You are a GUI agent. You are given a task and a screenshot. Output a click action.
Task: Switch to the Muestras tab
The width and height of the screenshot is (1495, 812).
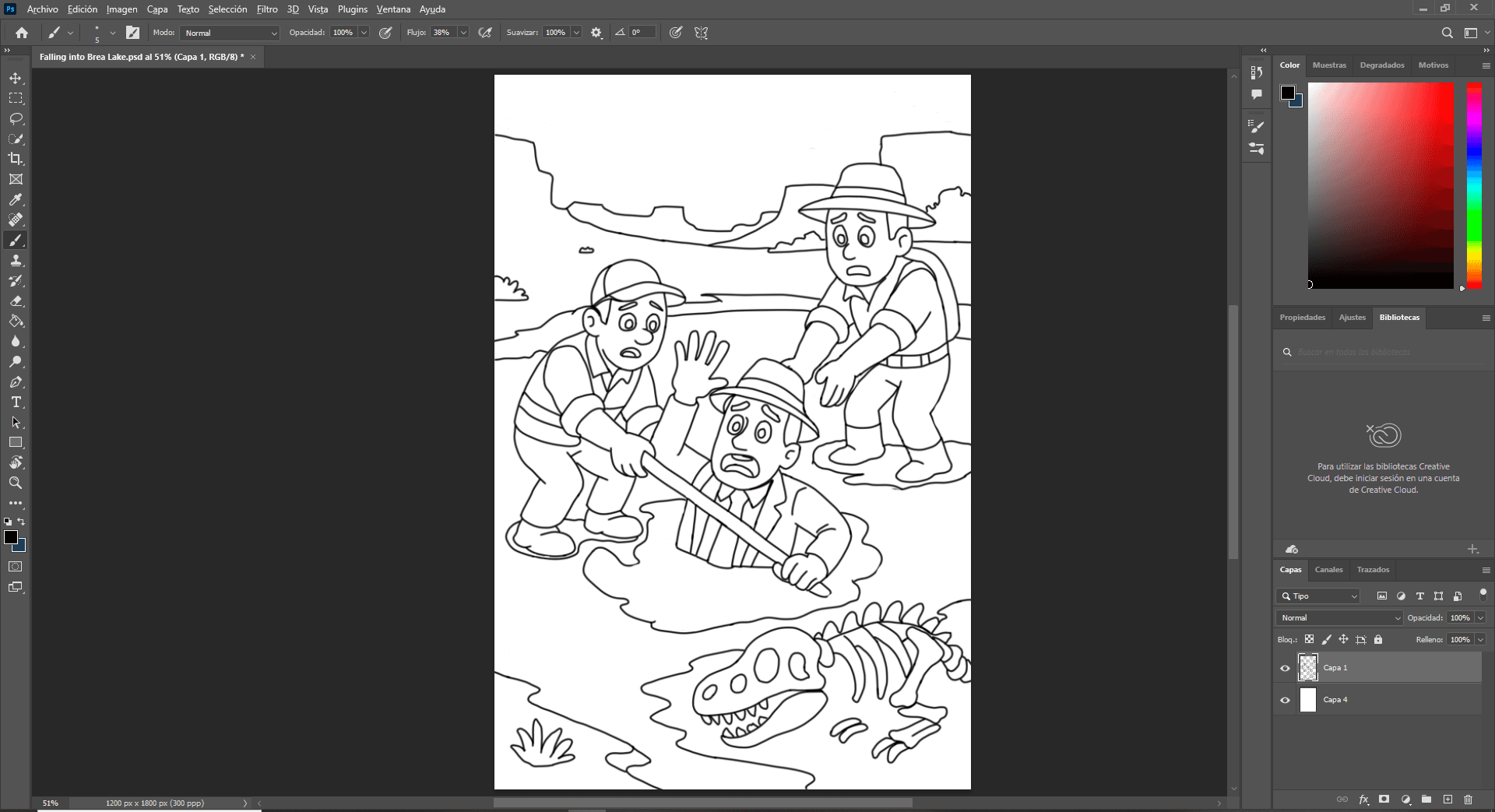[1328, 65]
